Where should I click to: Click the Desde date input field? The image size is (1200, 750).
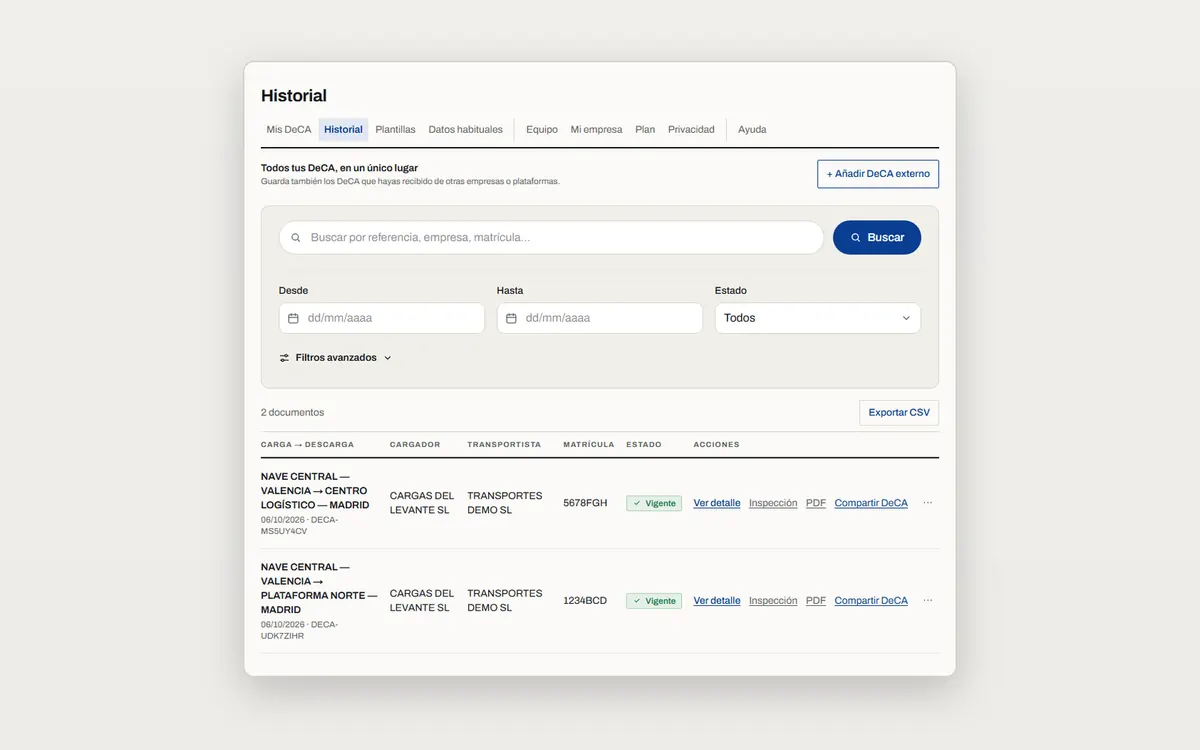coord(382,318)
